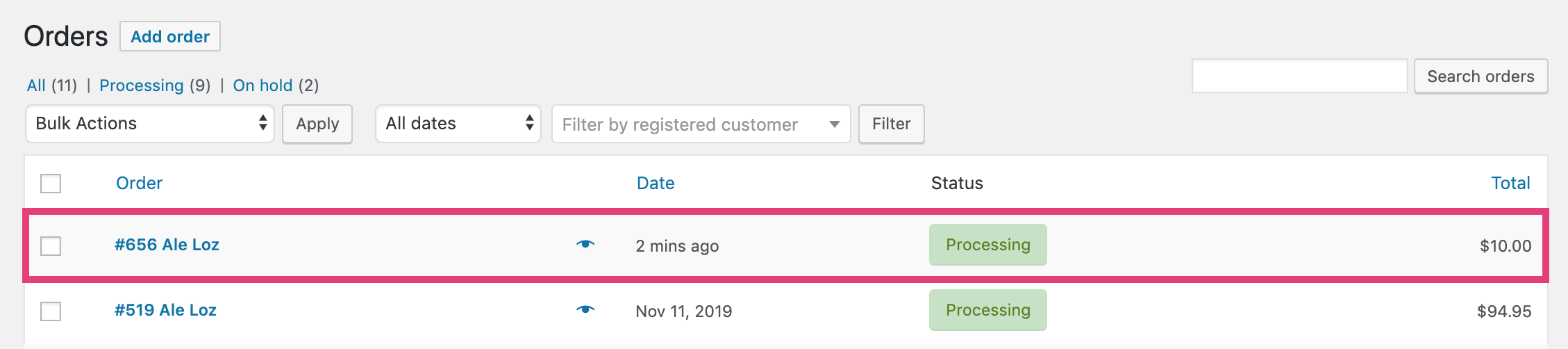This screenshot has width=1568, height=349.
Task: Click the Add order button
Action: tap(170, 37)
